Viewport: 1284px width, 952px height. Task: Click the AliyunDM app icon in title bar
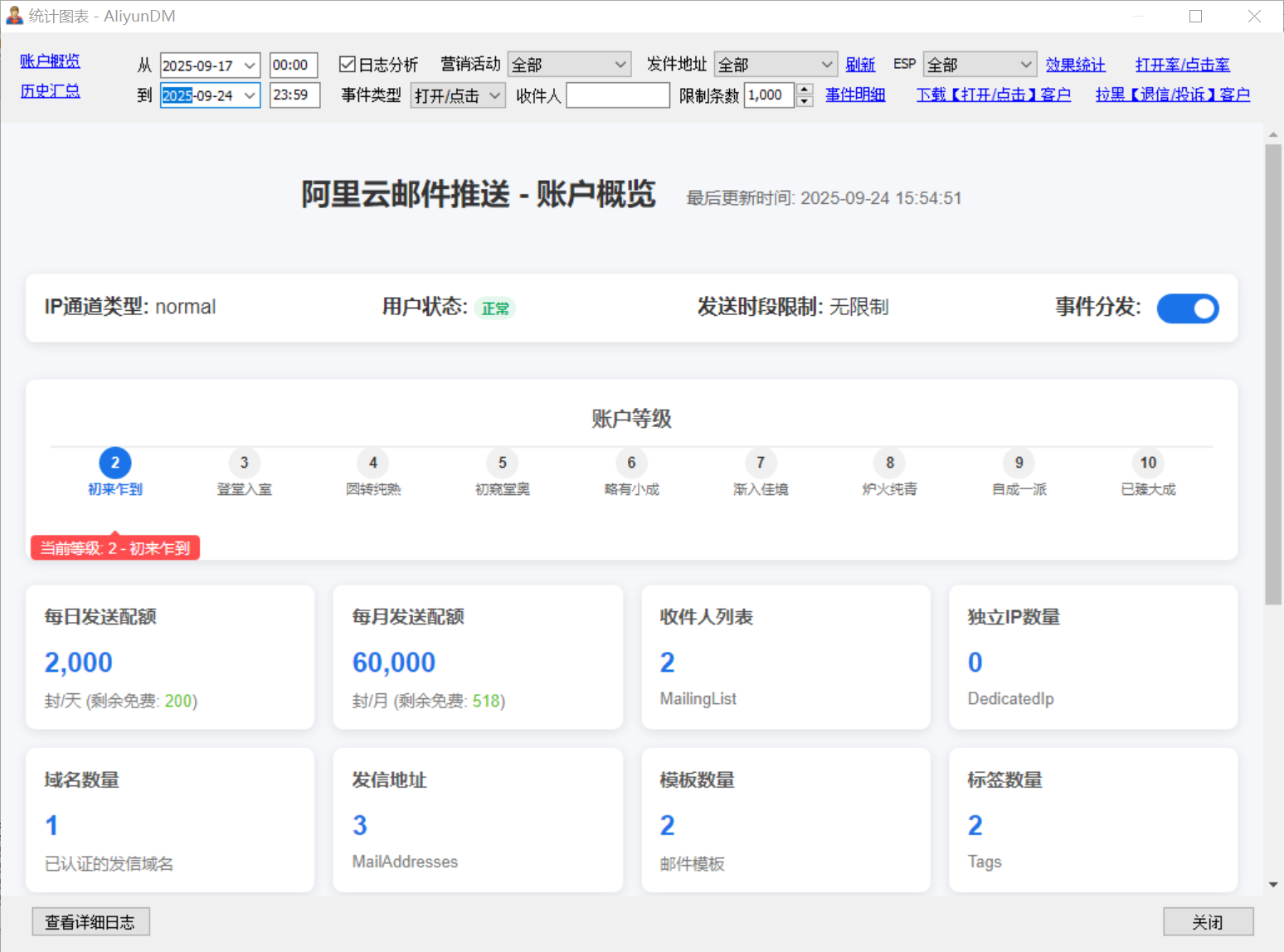14,16
